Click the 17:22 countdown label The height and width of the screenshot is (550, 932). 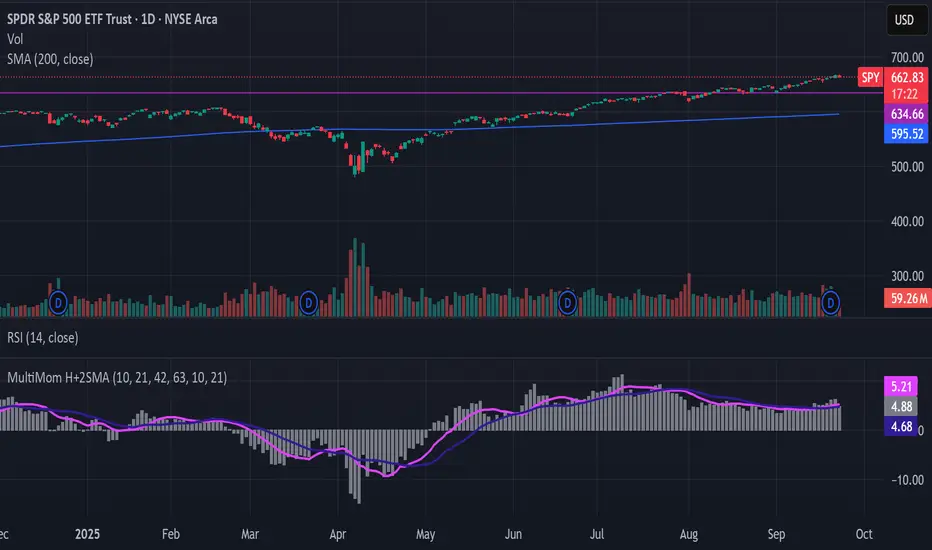coord(906,94)
